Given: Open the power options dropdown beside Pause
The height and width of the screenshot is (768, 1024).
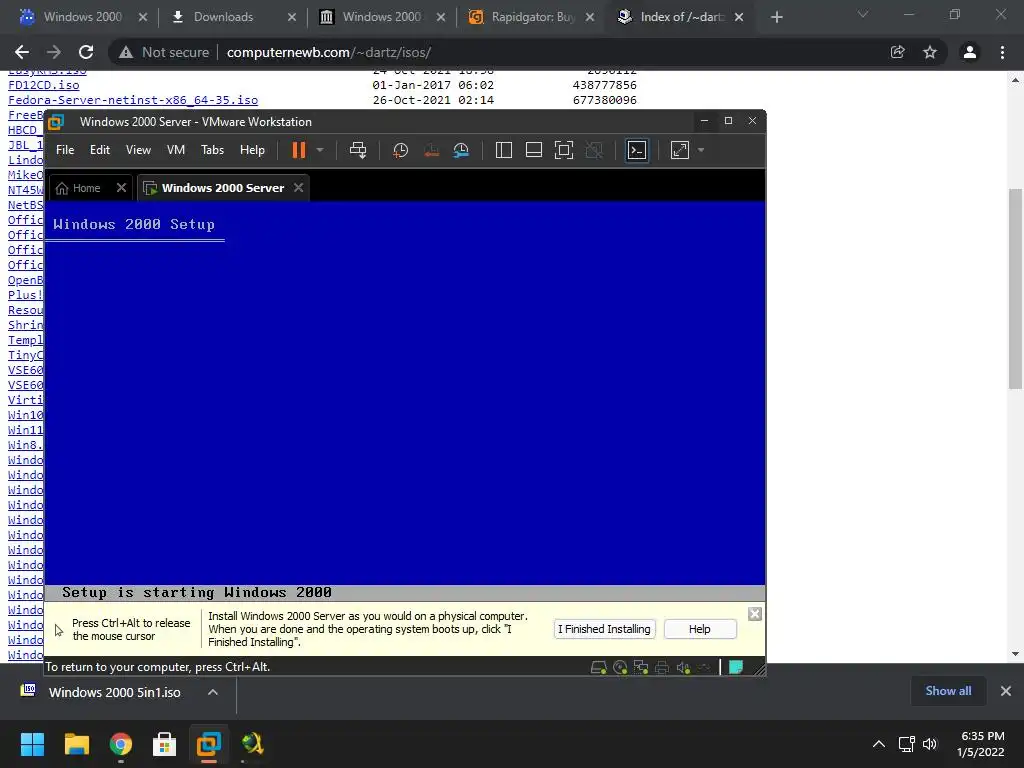Looking at the screenshot, I should pyautogui.click(x=320, y=150).
